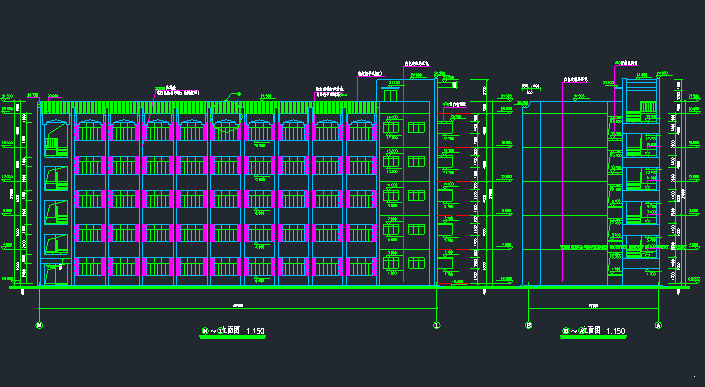Click the top red floor line at the tower section
Screen dimensions: 705x387
click(x=454, y=114)
